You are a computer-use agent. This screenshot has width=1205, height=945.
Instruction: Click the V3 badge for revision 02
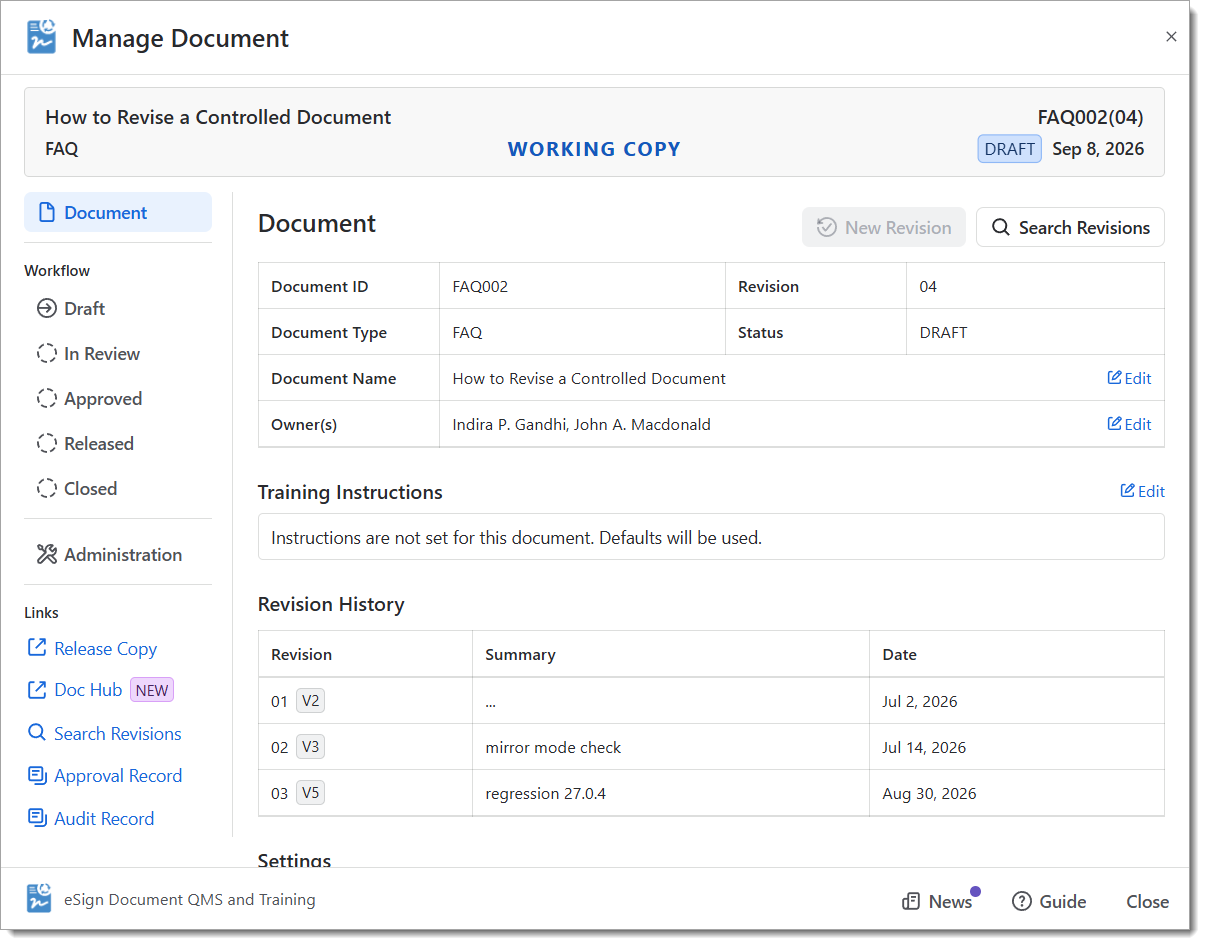coord(310,747)
